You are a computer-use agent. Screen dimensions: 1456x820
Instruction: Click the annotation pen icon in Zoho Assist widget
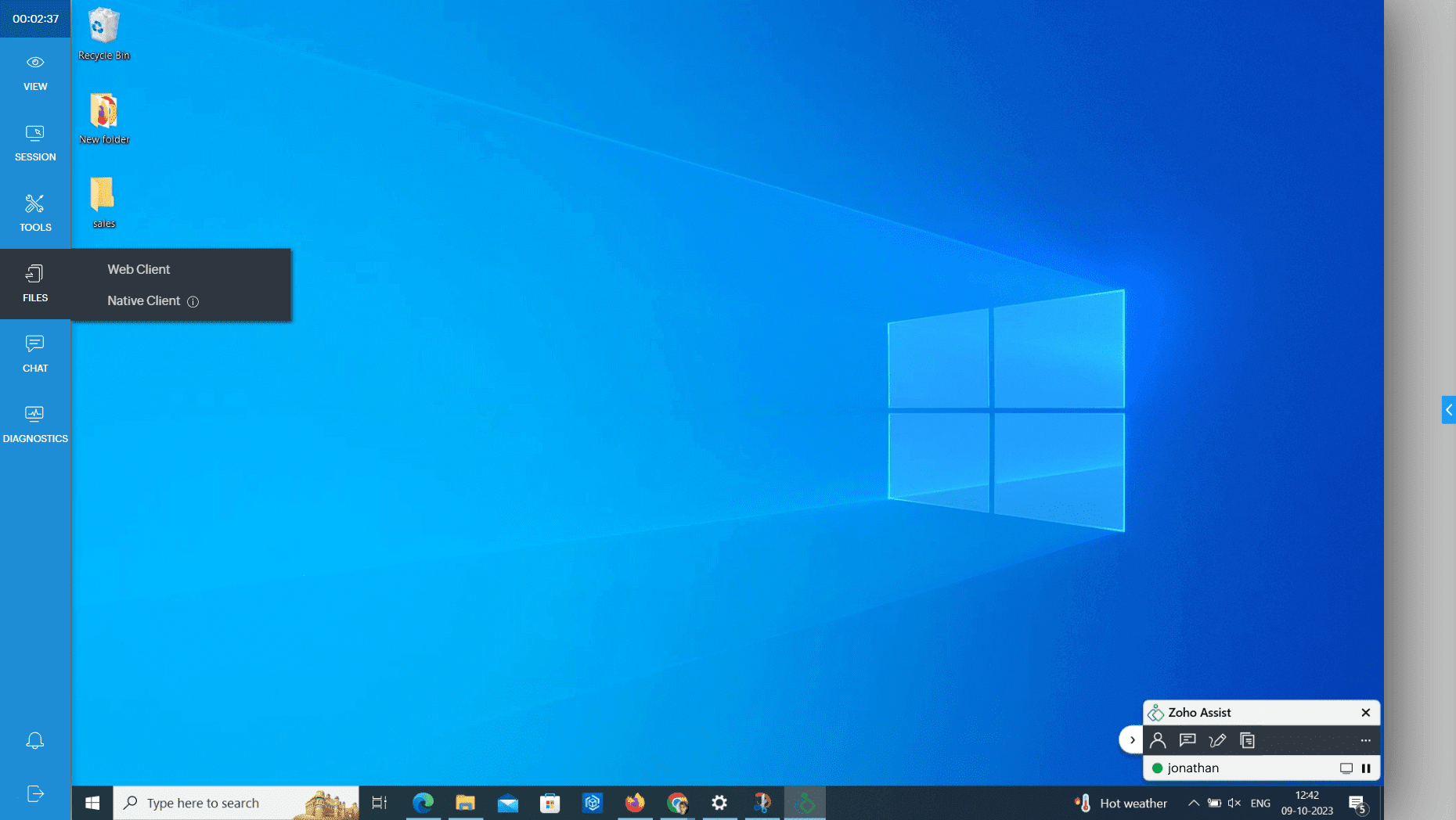pos(1217,740)
